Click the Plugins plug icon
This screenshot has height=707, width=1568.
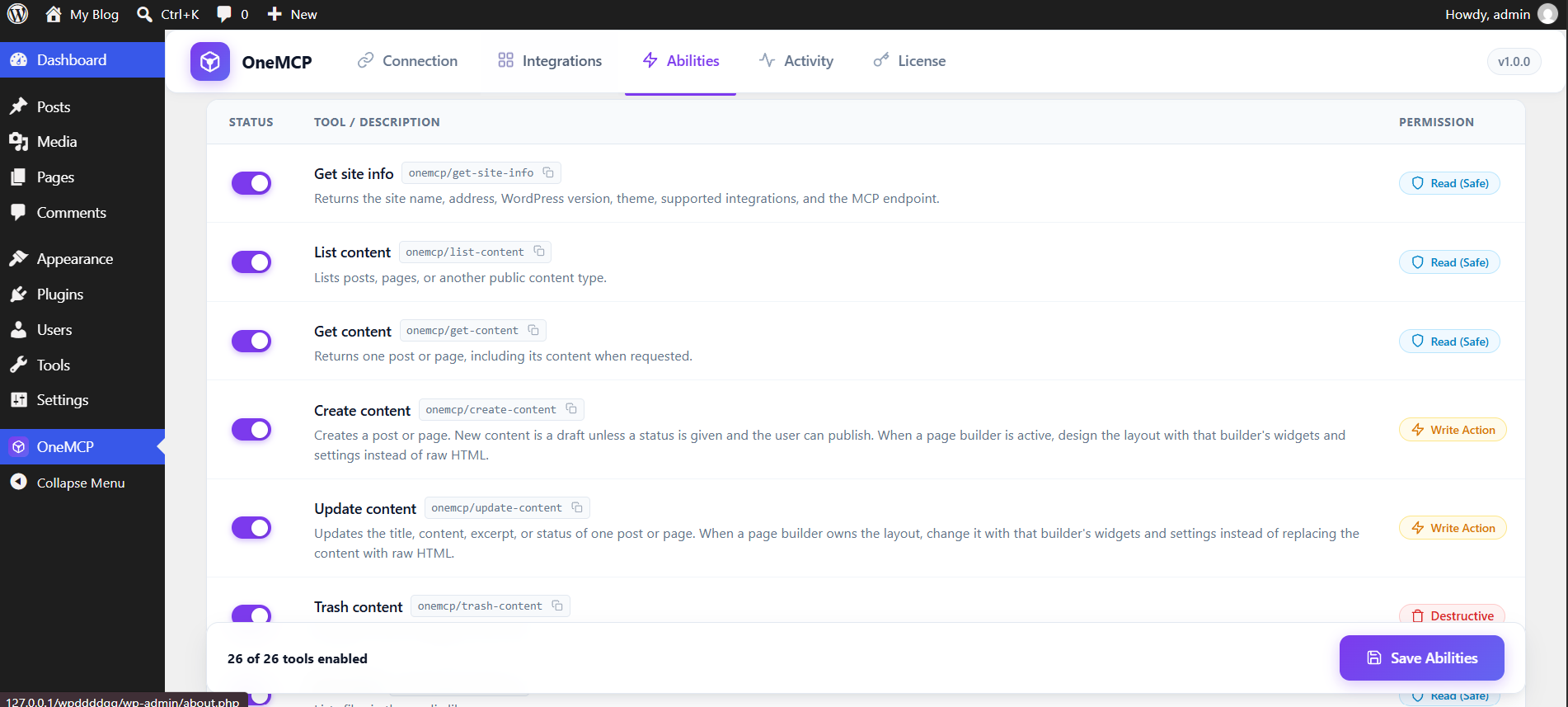click(x=18, y=295)
